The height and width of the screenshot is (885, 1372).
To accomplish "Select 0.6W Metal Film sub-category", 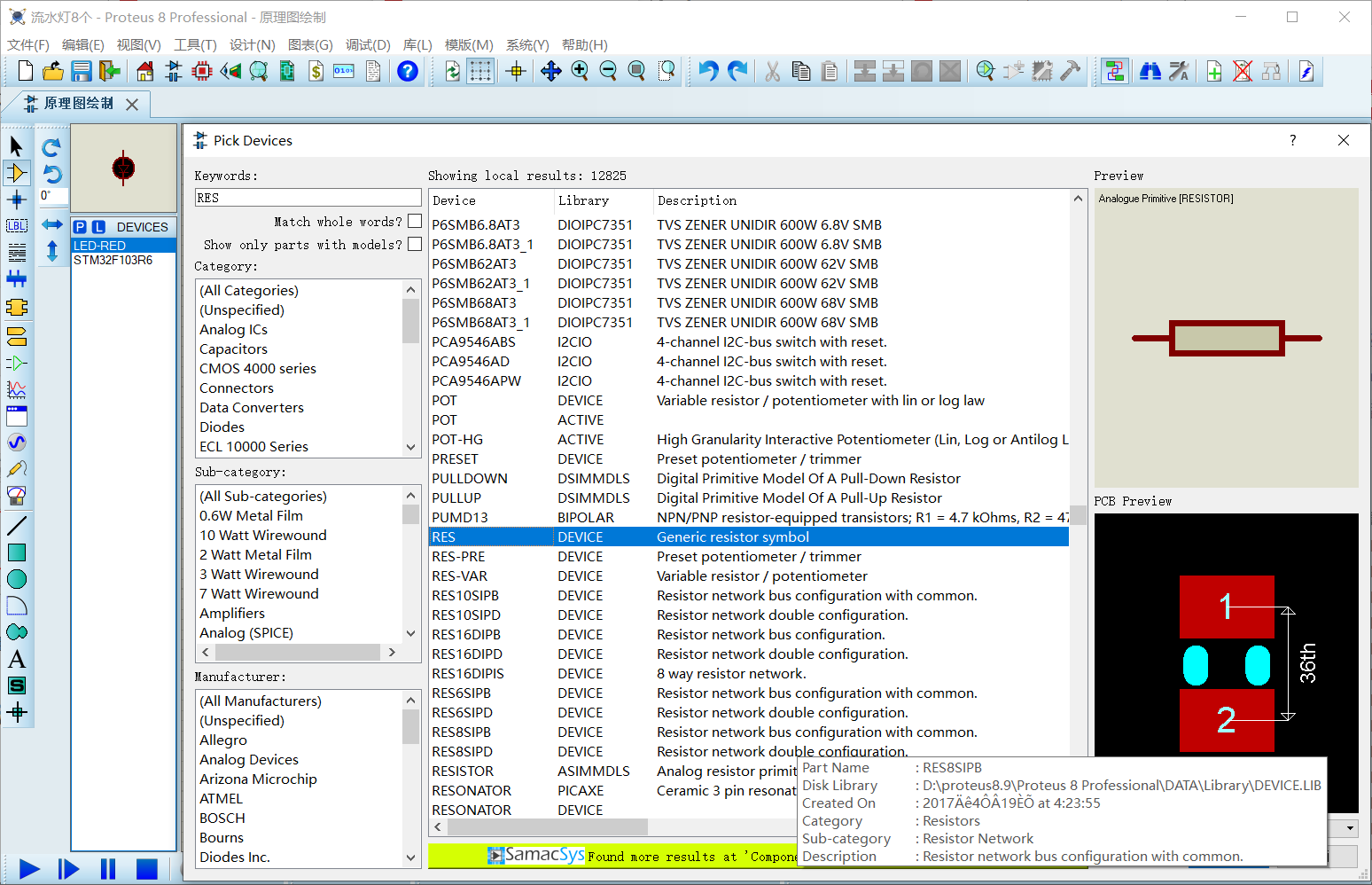I will click(251, 515).
